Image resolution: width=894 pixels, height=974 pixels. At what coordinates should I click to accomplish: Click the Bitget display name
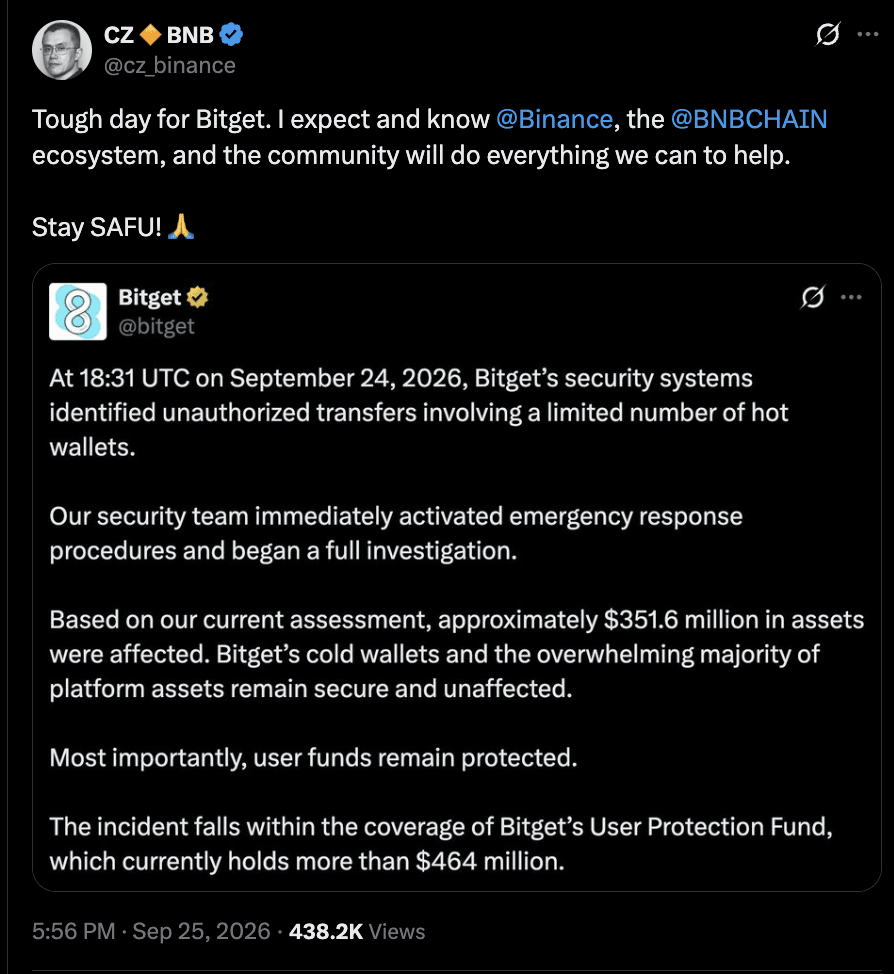(150, 297)
